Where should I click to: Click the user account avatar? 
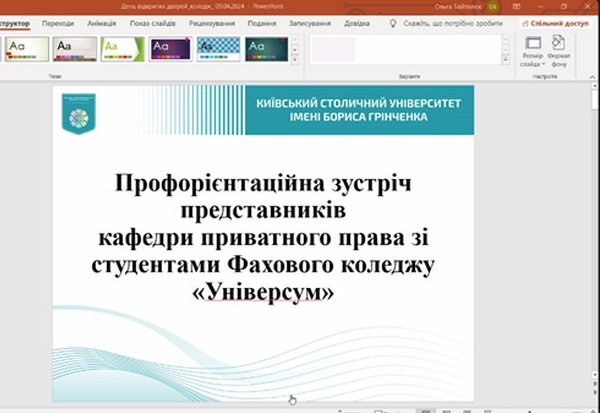click(x=493, y=7)
